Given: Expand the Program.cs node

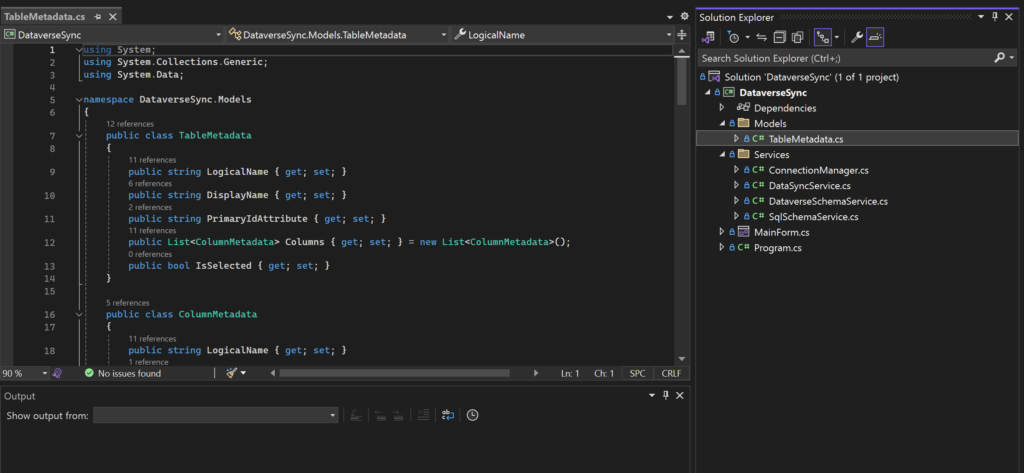Looking at the screenshot, I should coord(722,248).
